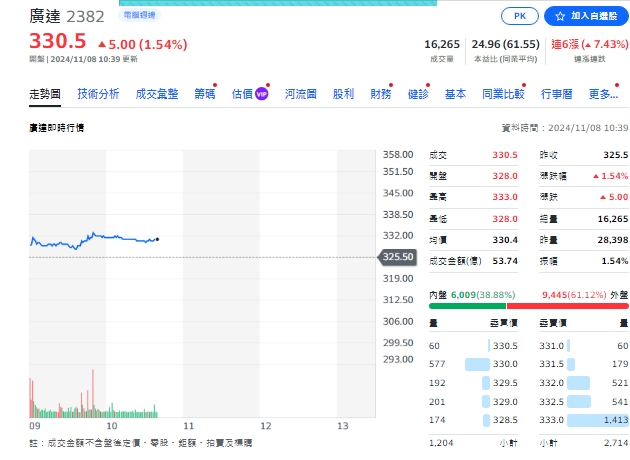Click the red 外盤 ratio bar

568,306
